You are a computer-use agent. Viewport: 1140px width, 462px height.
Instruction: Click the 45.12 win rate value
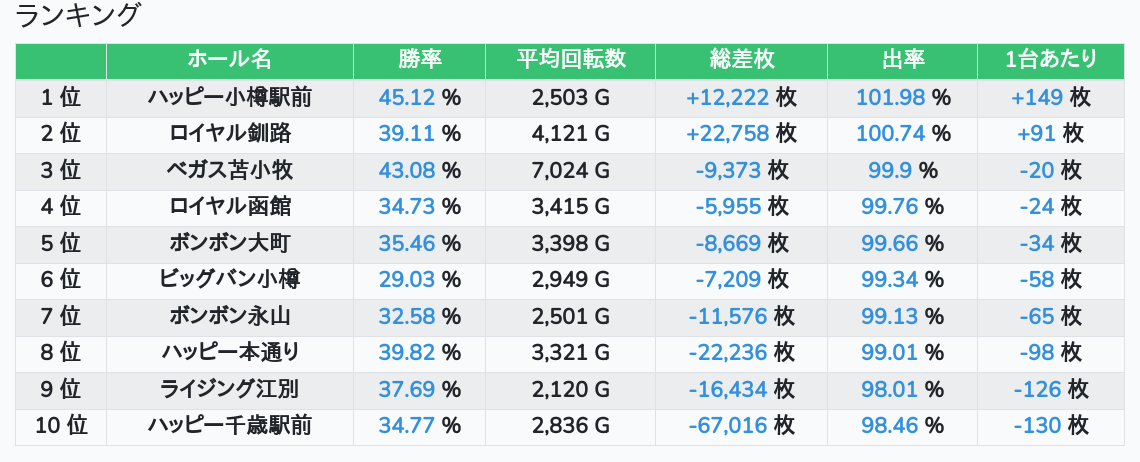(406, 97)
